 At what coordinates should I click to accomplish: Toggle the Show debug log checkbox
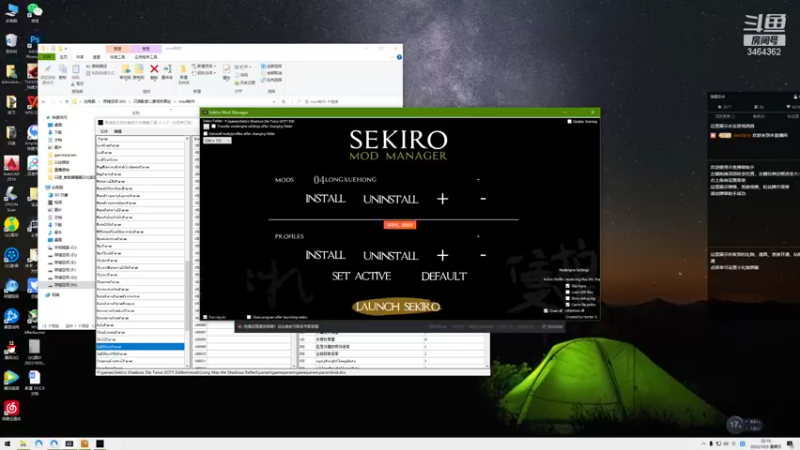point(567,298)
